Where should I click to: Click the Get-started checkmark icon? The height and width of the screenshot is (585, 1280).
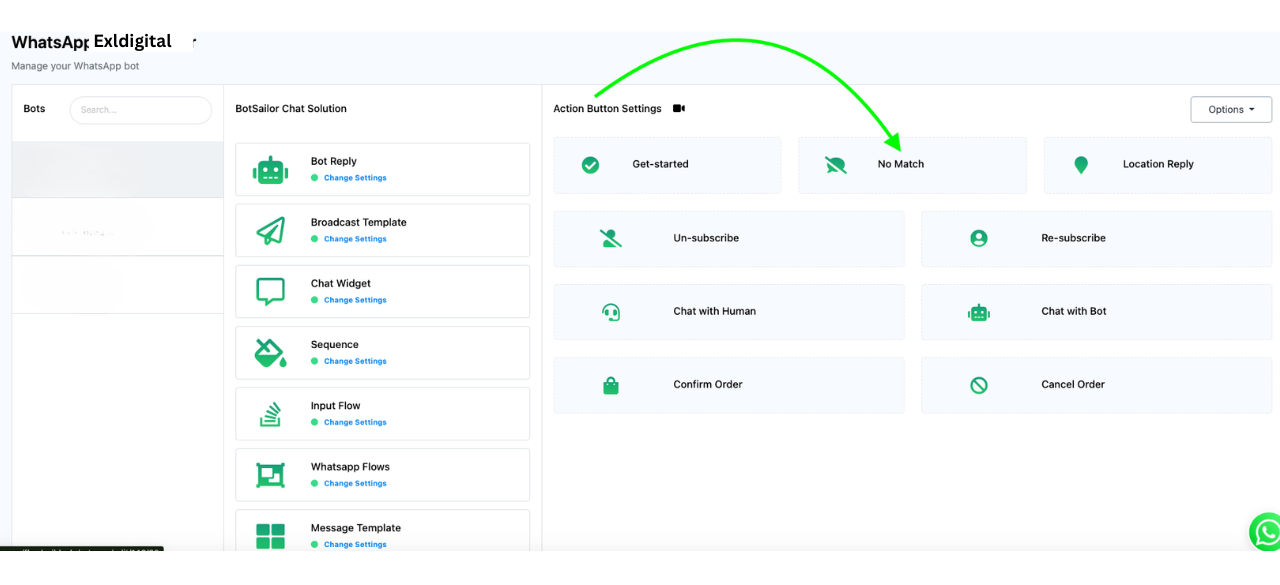pos(591,165)
